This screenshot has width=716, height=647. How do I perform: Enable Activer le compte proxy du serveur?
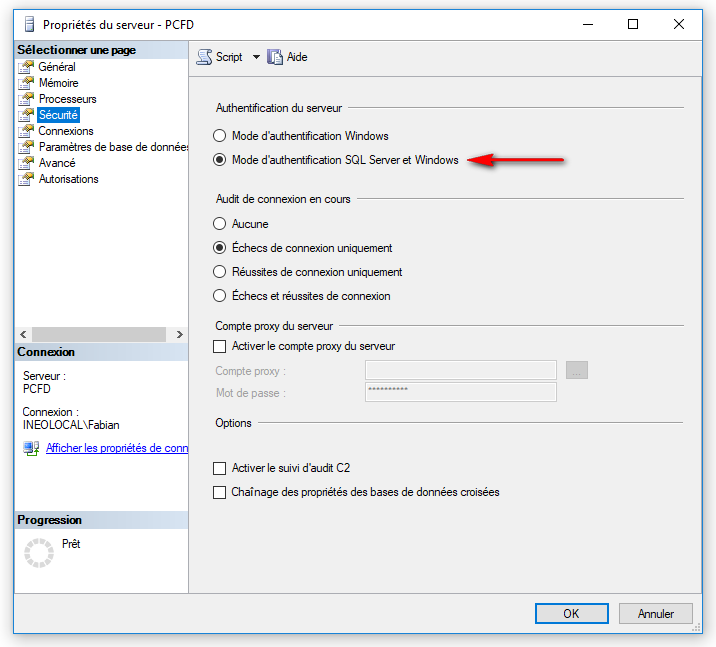(x=220, y=346)
